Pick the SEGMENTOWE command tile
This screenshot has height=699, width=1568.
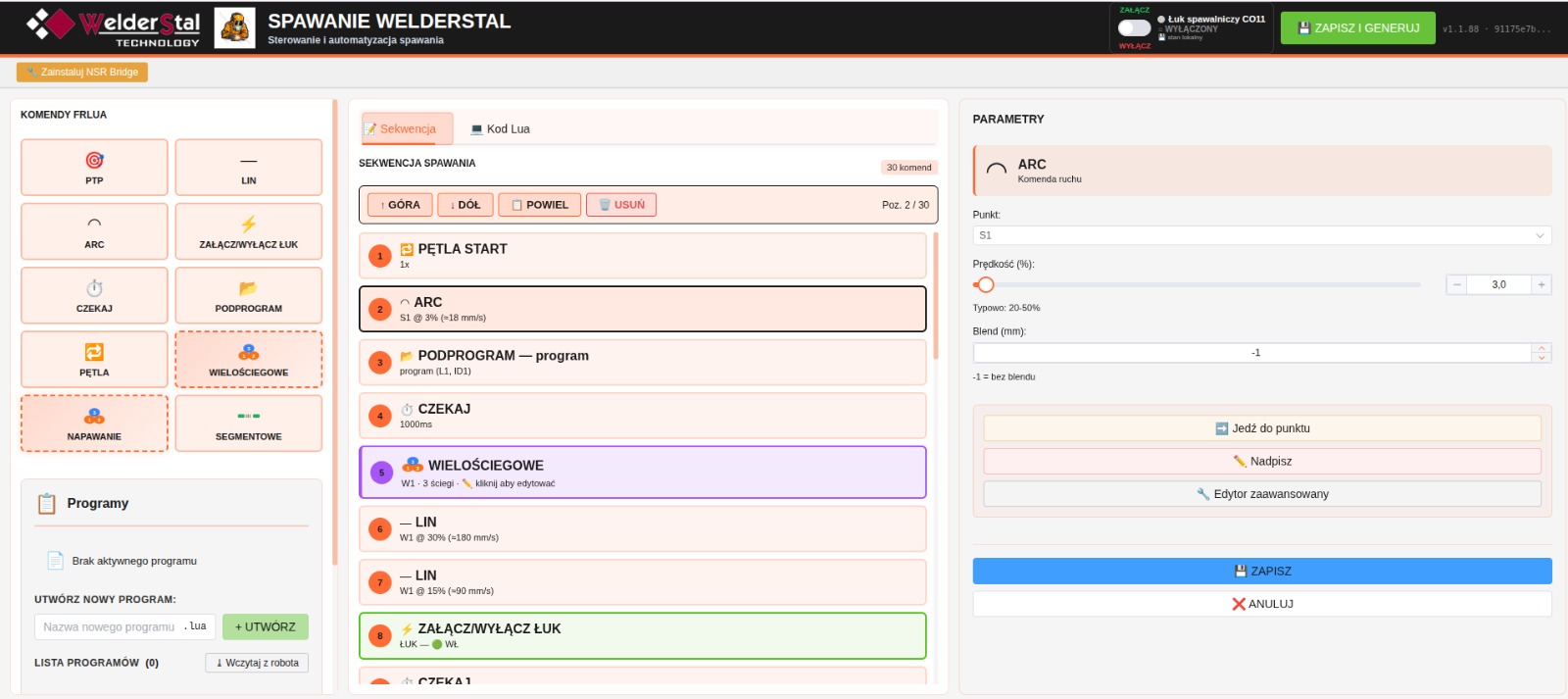point(249,424)
